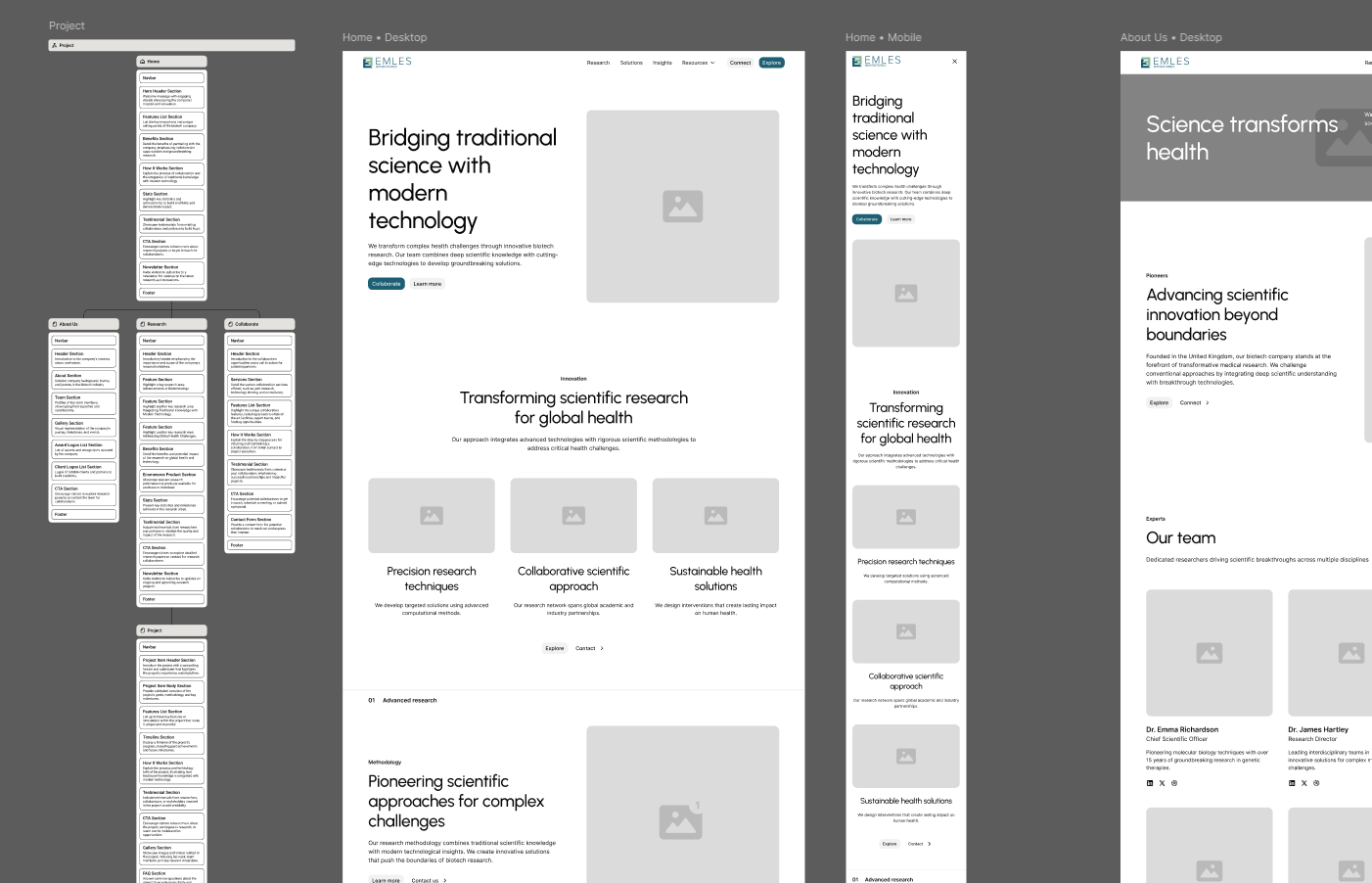This screenshot has height=883, width=1372.
Task: Click sitemap icon on top Project bar
Action: tap(54, 45)
